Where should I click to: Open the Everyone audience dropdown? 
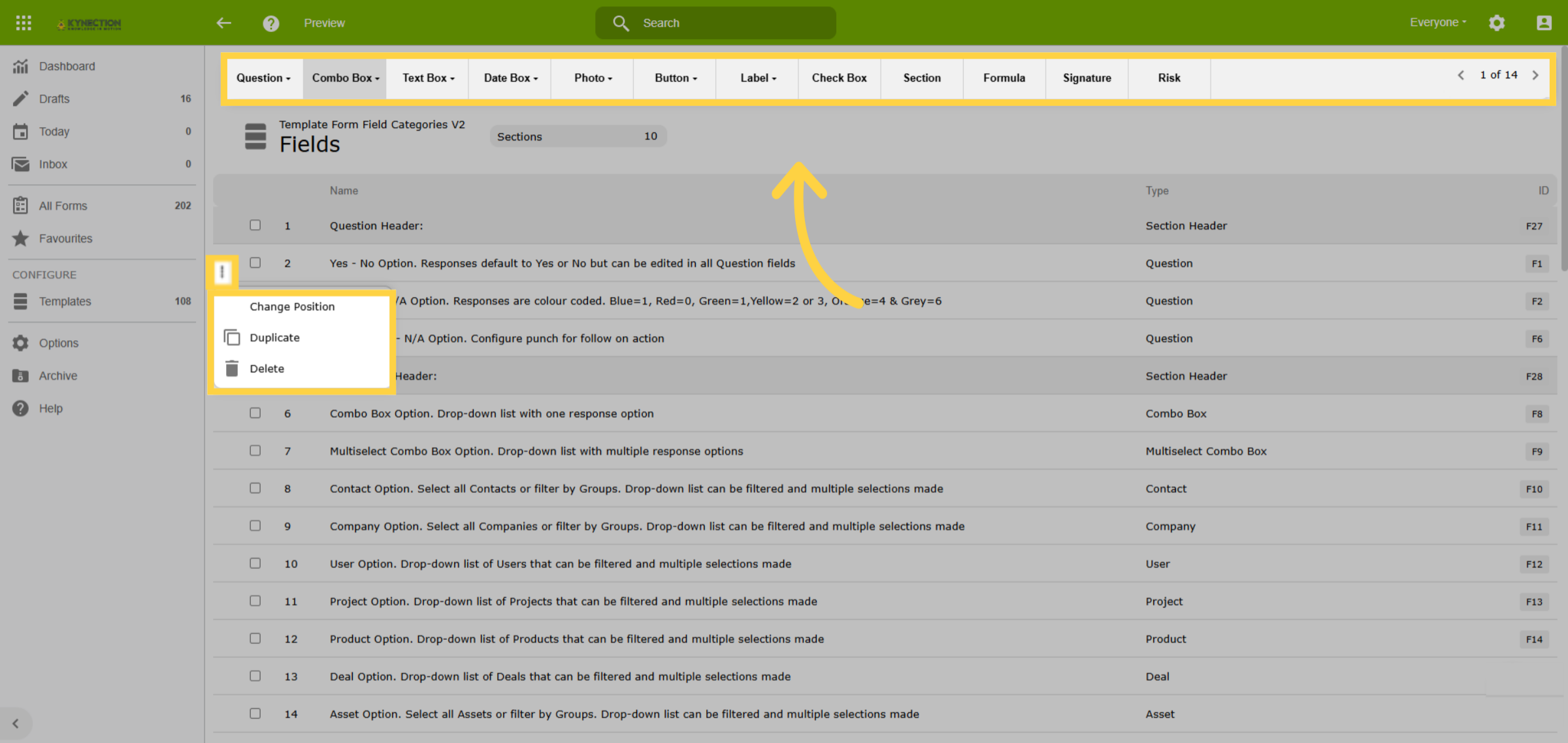coord(1438,22)
